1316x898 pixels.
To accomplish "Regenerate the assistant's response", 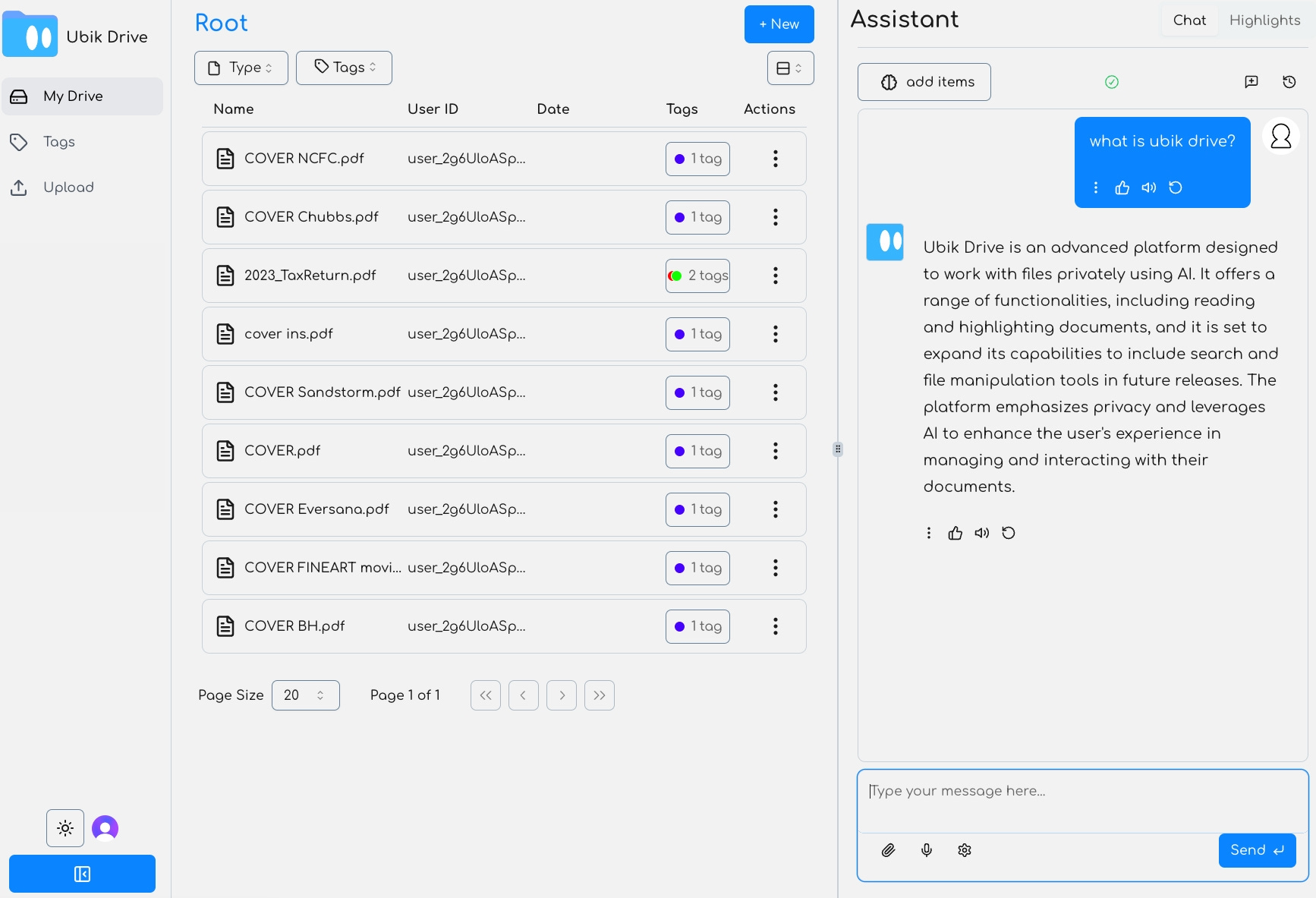I will pyautogui.click(x=1009, y=533).
